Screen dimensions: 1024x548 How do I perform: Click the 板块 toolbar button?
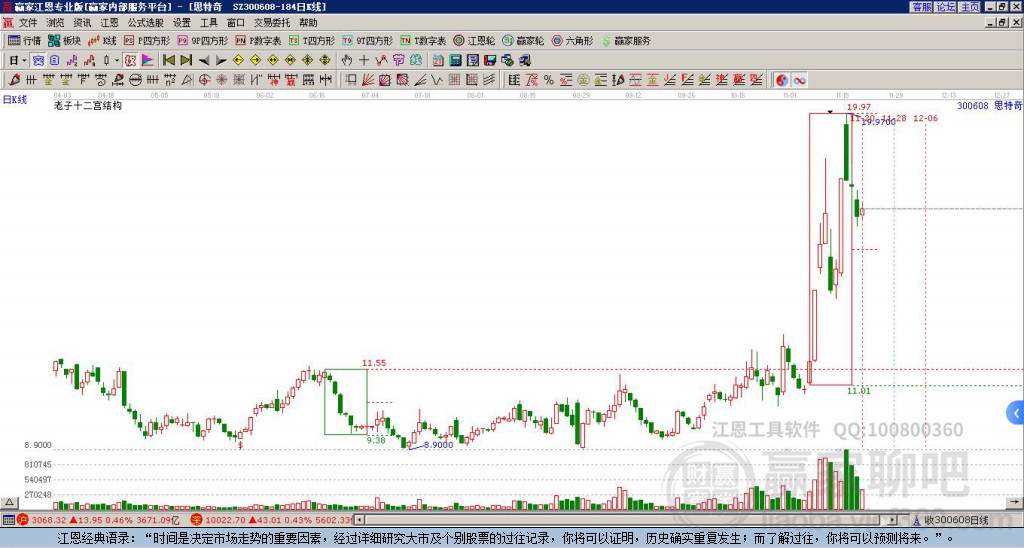(x=65, y=40)
